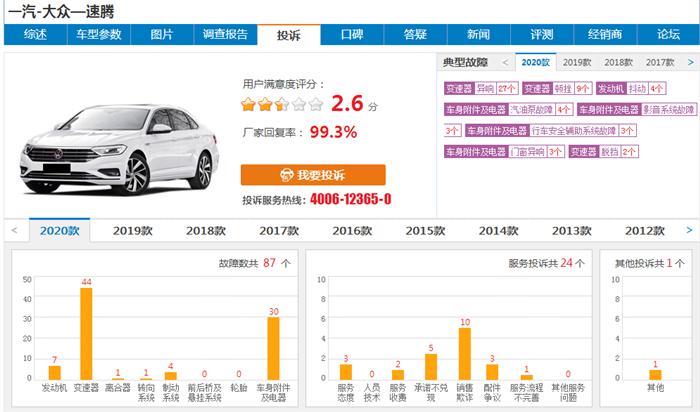This screenshot has height=412, width=700.
Task: Click the 配件争议 bar showing 3
Action: 492,372
